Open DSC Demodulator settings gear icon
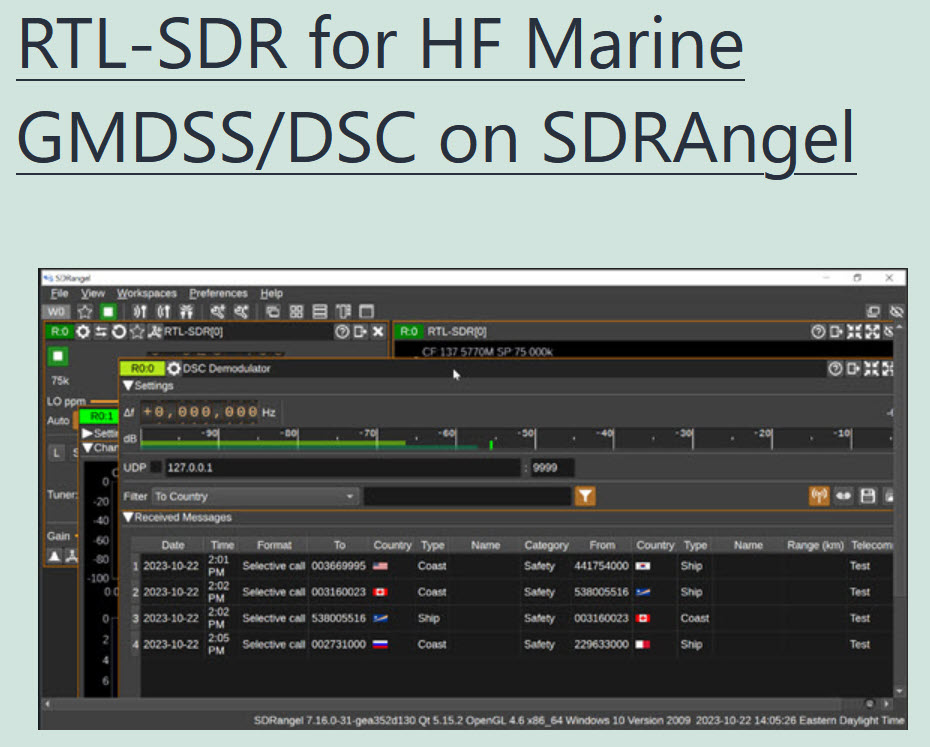The image size is (930, 747). click(x=172, y=369)
